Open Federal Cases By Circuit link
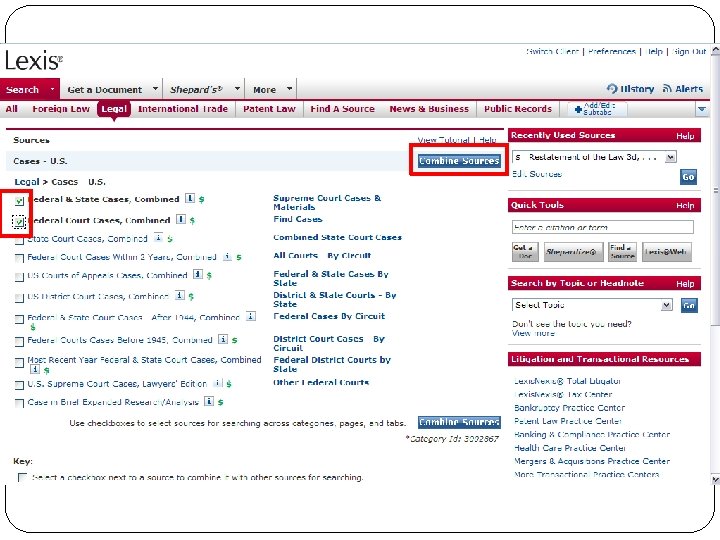This screenshot has height=540, width=720. tap(329, 316)
